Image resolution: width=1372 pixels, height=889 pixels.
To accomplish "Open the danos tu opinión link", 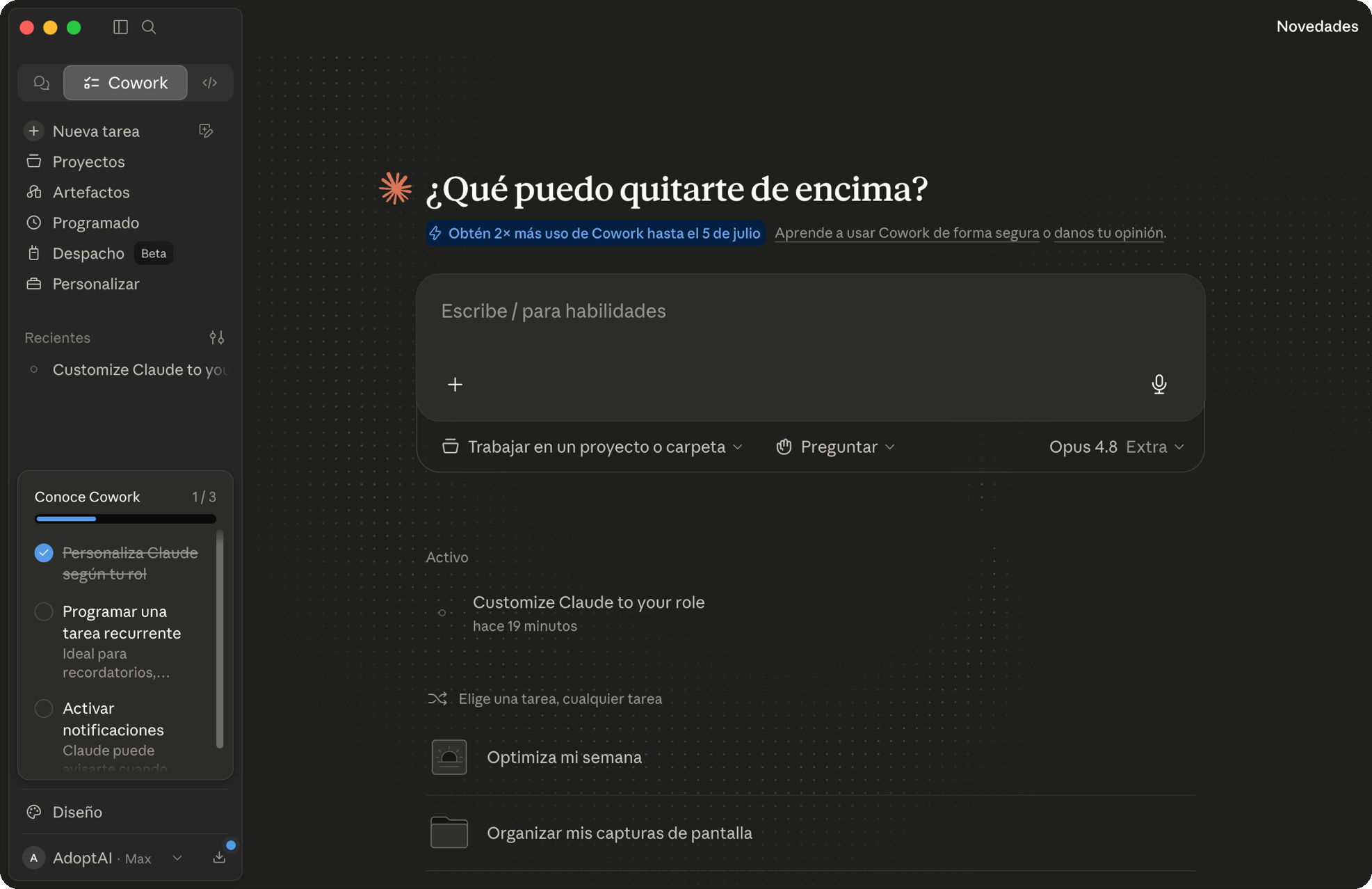I will point(1108,233).
